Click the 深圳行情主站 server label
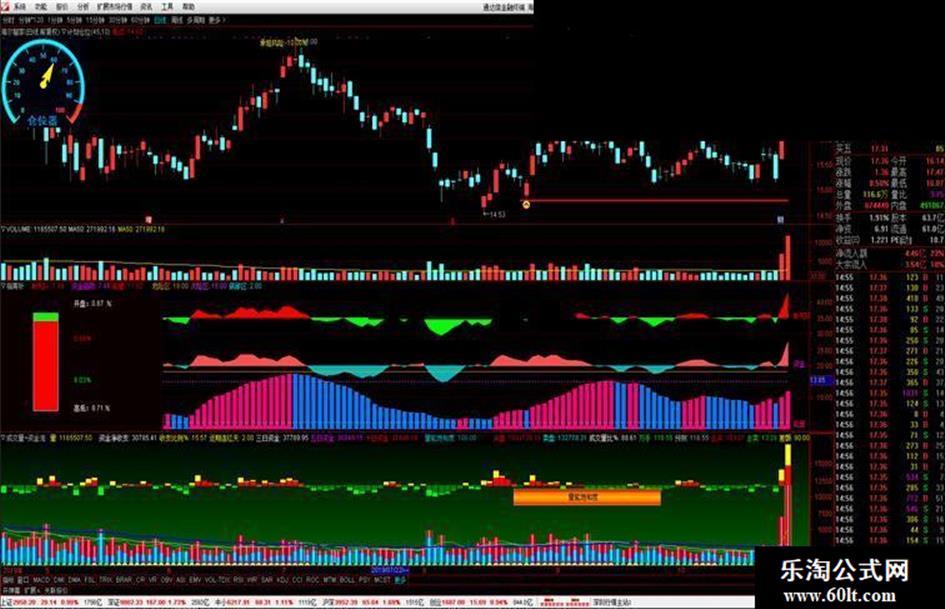 (x=611, y=602)
